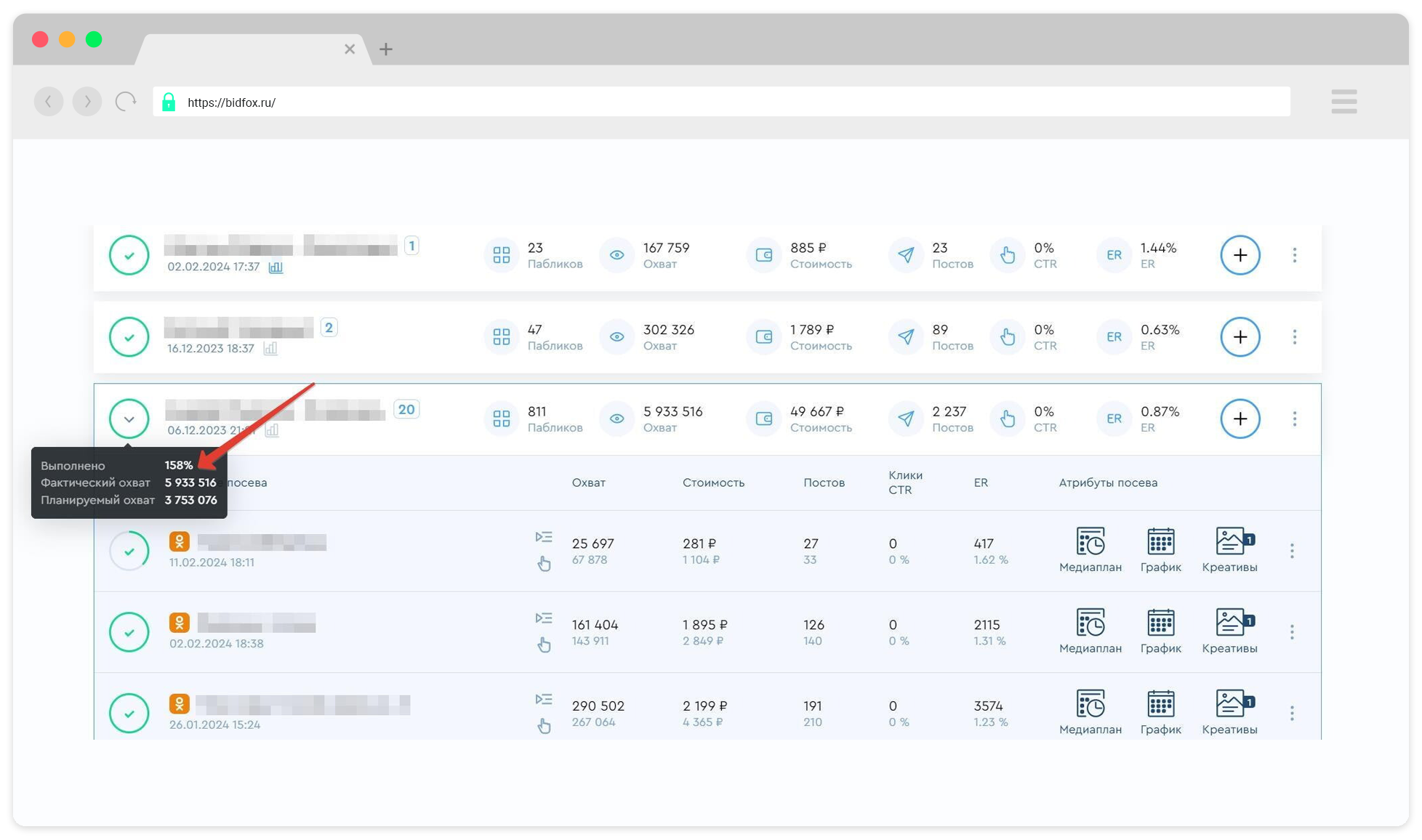The height and width of the screenshot is (840, 1422).
Task: Open the three-dot menu for the 885 ₽ campaign
Action: point(1294,255)
